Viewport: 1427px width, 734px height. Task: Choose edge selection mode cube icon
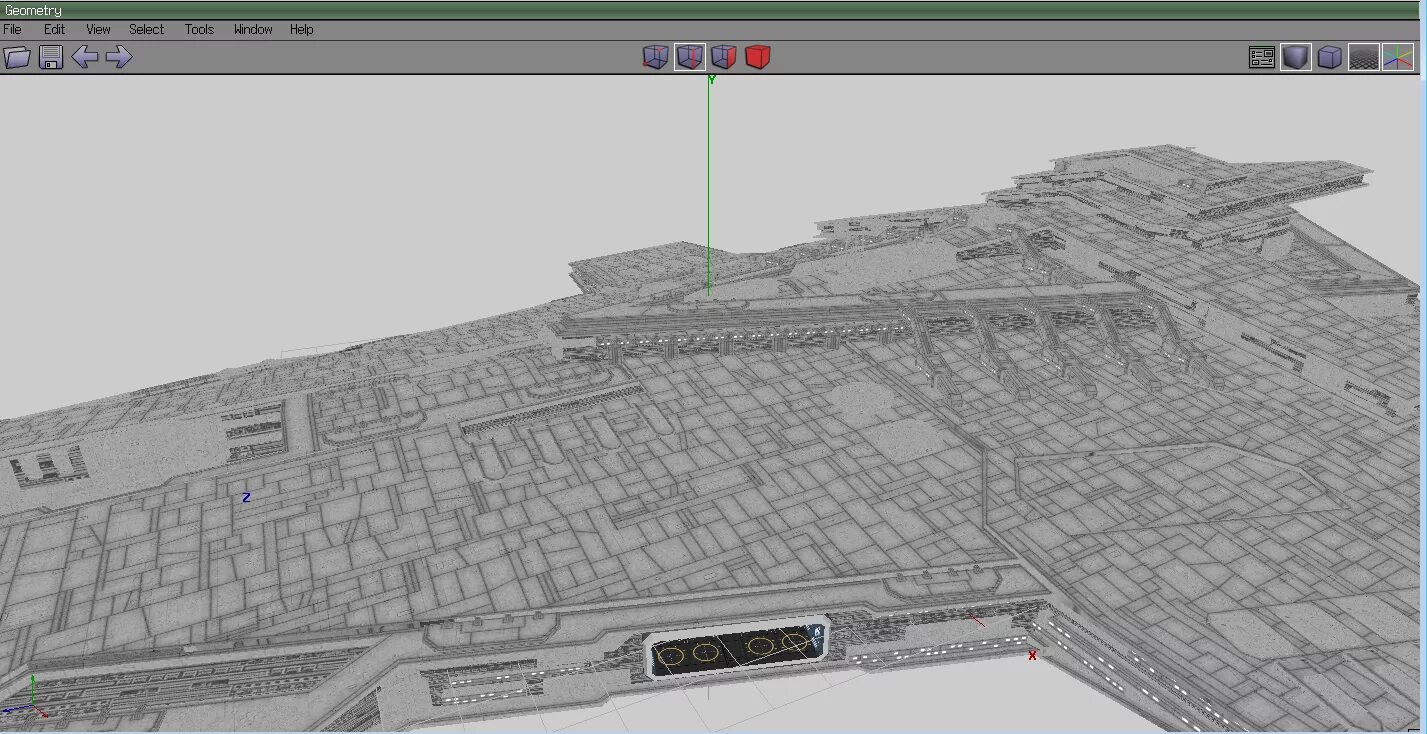(690, 57)
